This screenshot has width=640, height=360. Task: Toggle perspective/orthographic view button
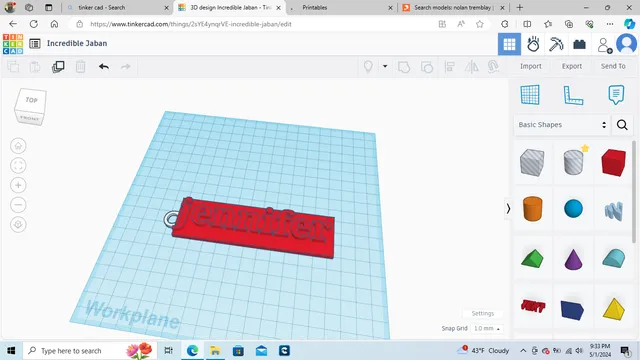(x=18, y=224)
